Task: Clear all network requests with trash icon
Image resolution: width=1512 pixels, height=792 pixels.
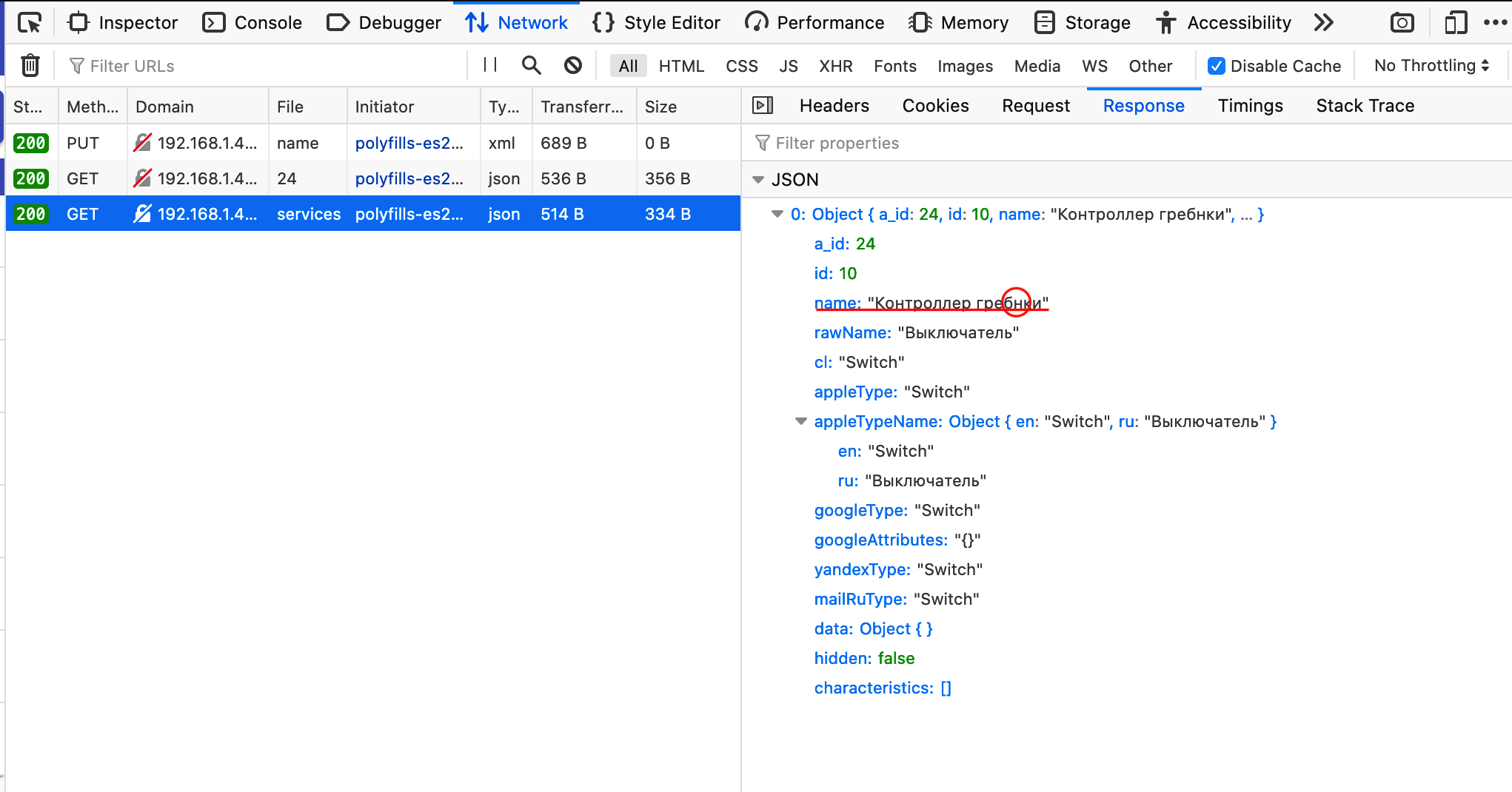Action: [x=30, y=65]
